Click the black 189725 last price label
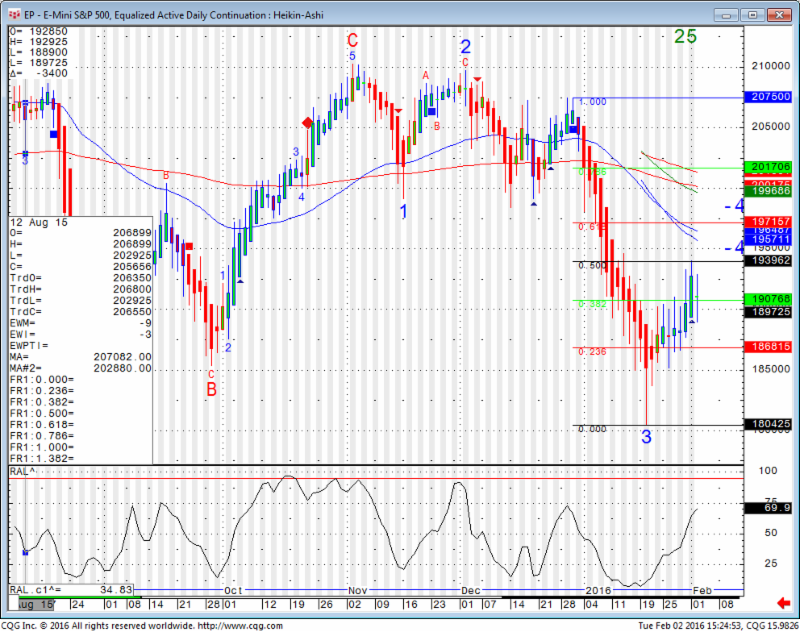 pos(768,311)
